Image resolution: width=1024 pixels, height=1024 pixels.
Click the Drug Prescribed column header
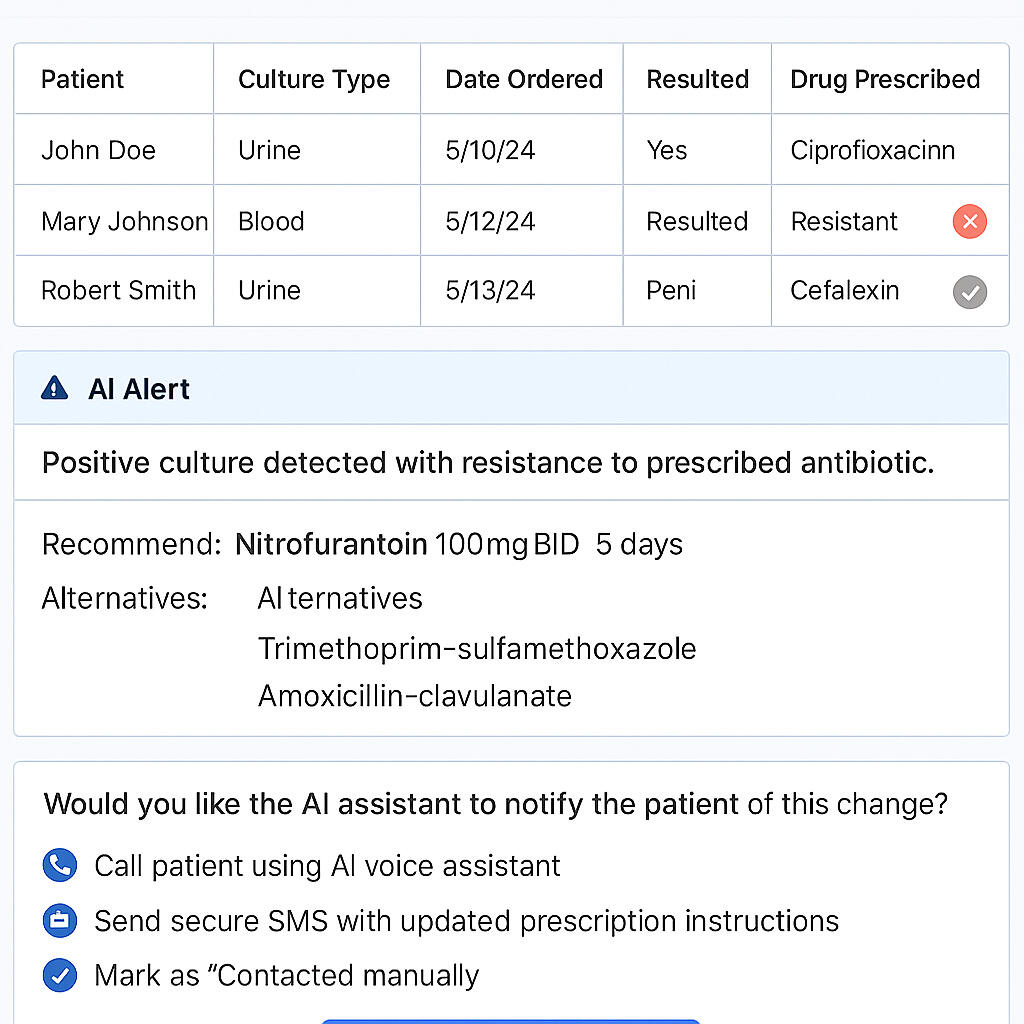tap(885, 79)
